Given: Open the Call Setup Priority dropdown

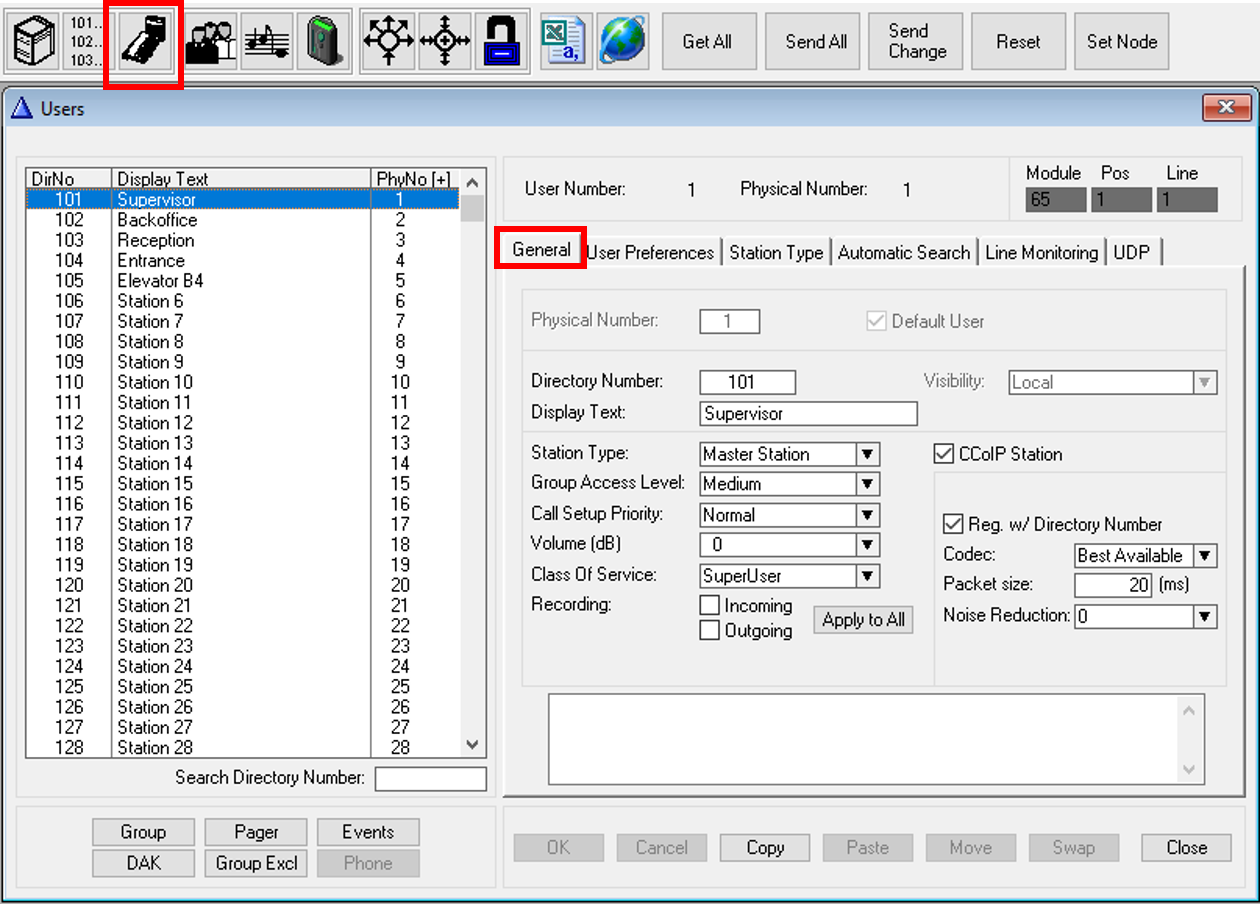Looking at the screenshot, I should point(868,515).
